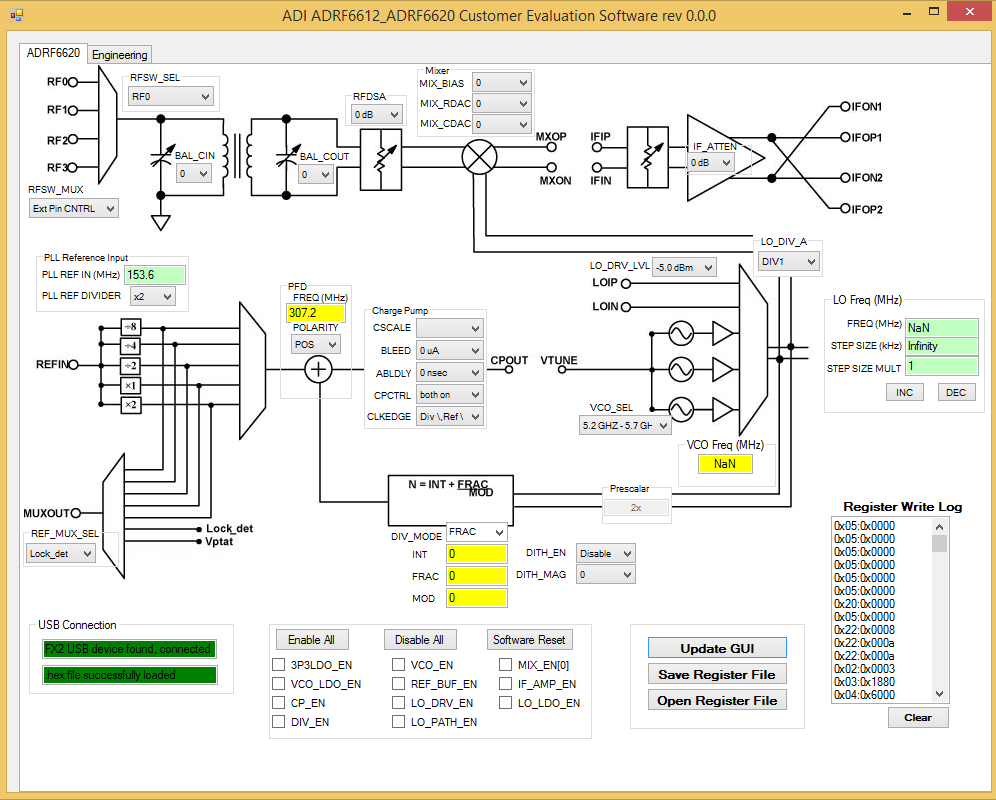Open the REF_MUX_SEL Lock_det dropdown

60,553
